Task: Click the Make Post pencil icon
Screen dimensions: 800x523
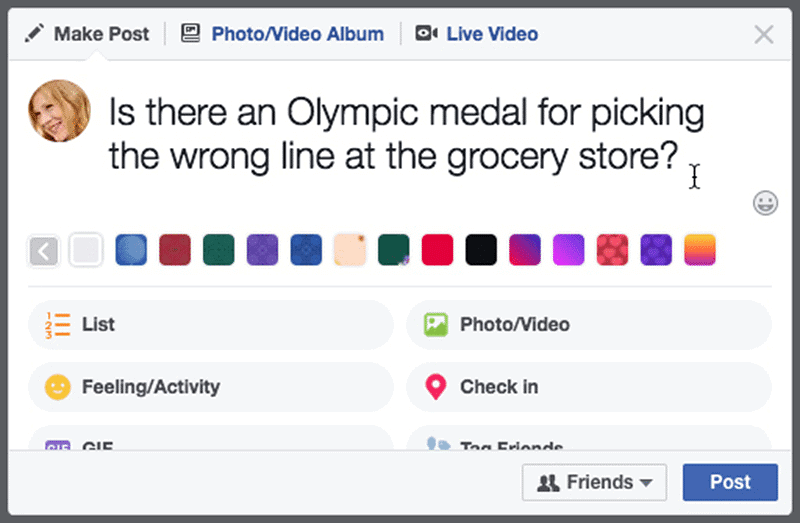Action: (35, 34)
